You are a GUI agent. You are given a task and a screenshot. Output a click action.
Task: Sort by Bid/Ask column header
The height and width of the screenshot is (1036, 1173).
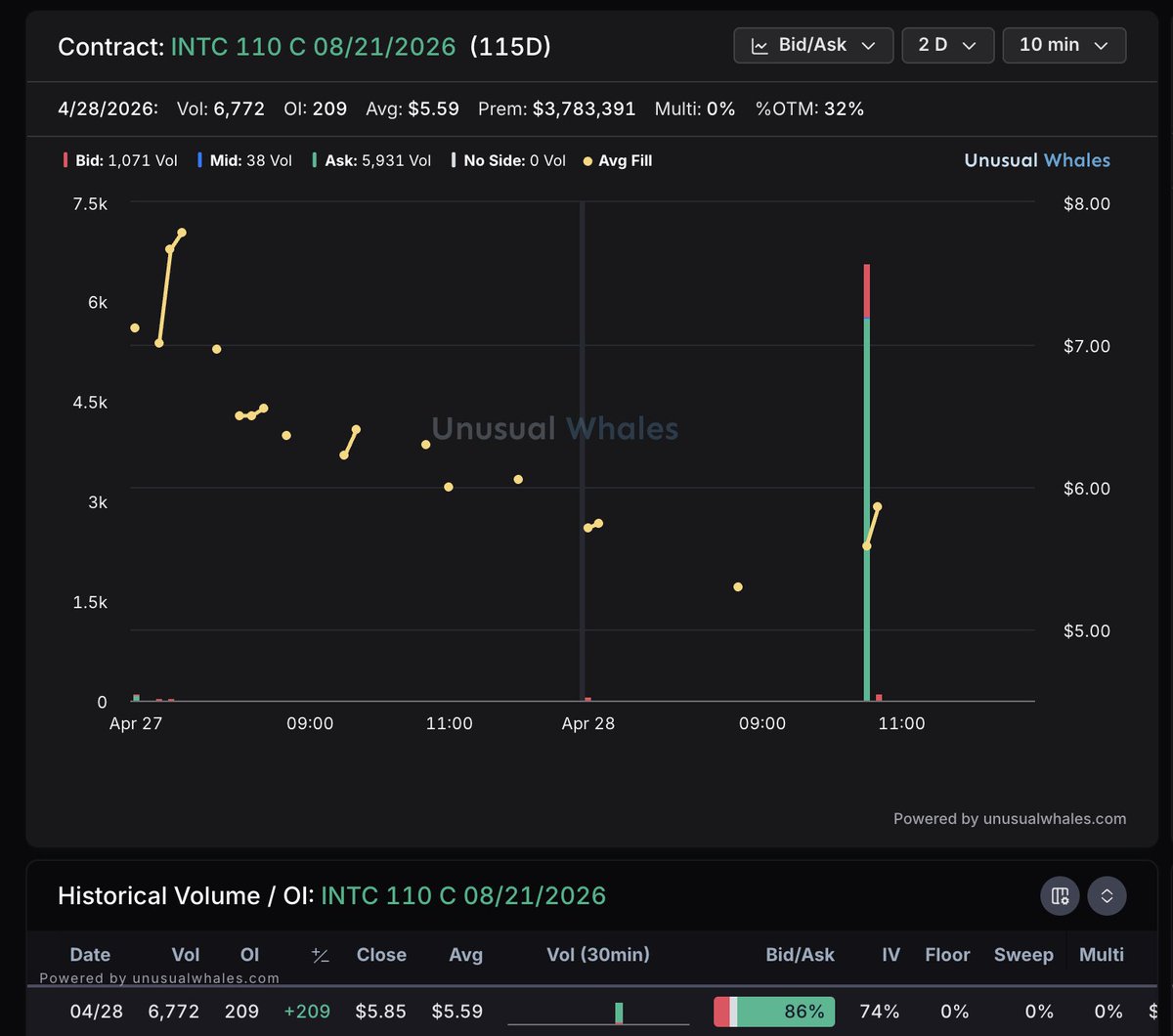801,955
